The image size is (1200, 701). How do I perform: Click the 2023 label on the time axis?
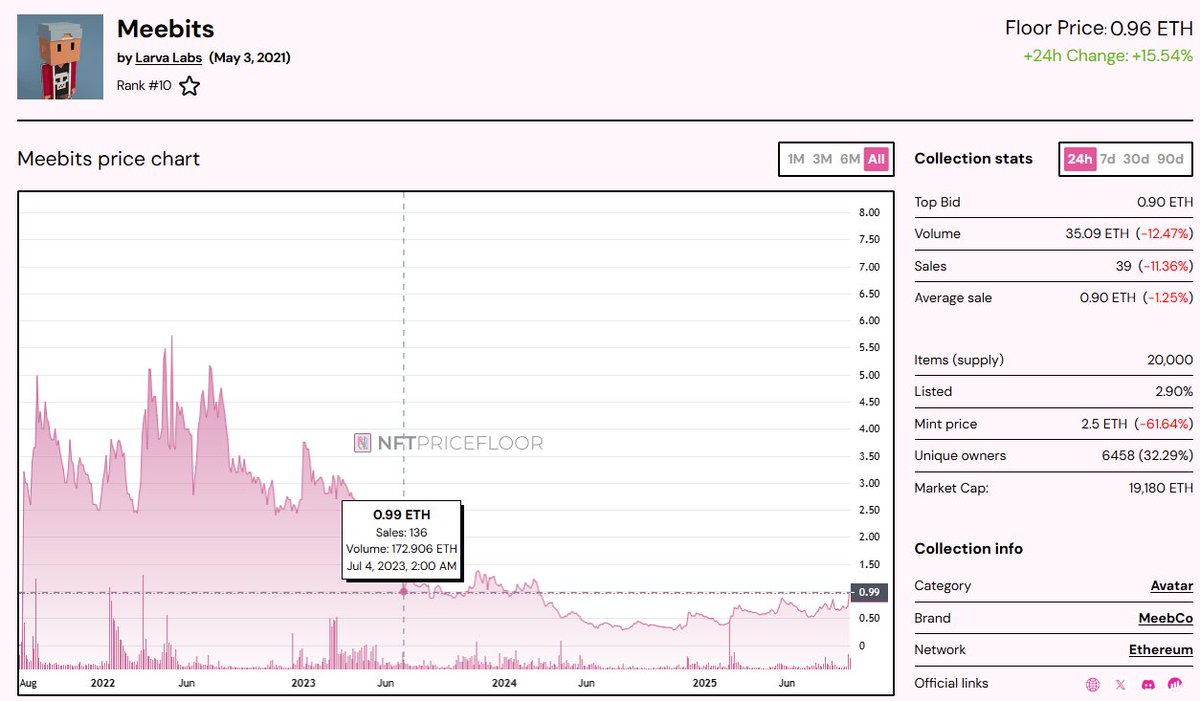(303, 683)
